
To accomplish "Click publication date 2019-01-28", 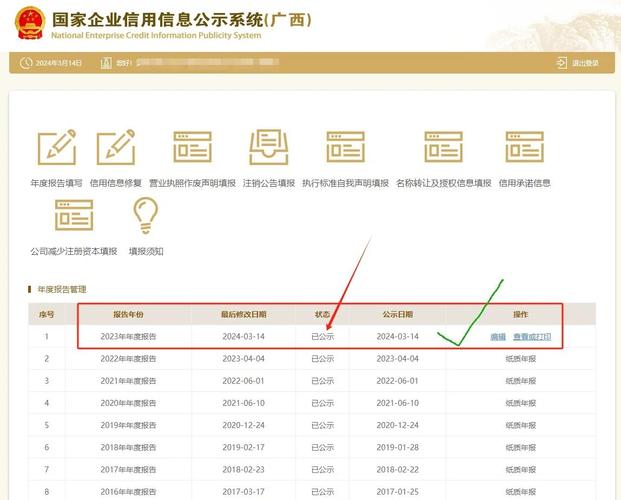I will 398,448.
